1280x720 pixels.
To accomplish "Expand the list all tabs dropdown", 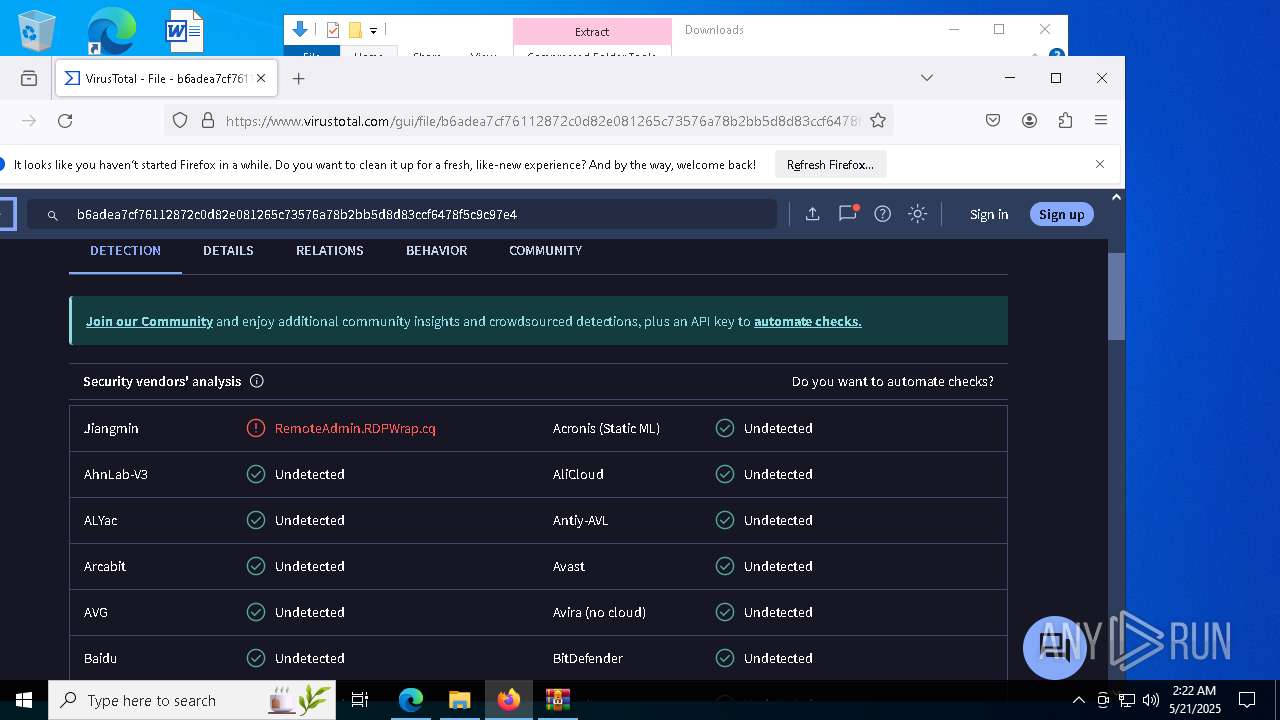I will [927, 78].
